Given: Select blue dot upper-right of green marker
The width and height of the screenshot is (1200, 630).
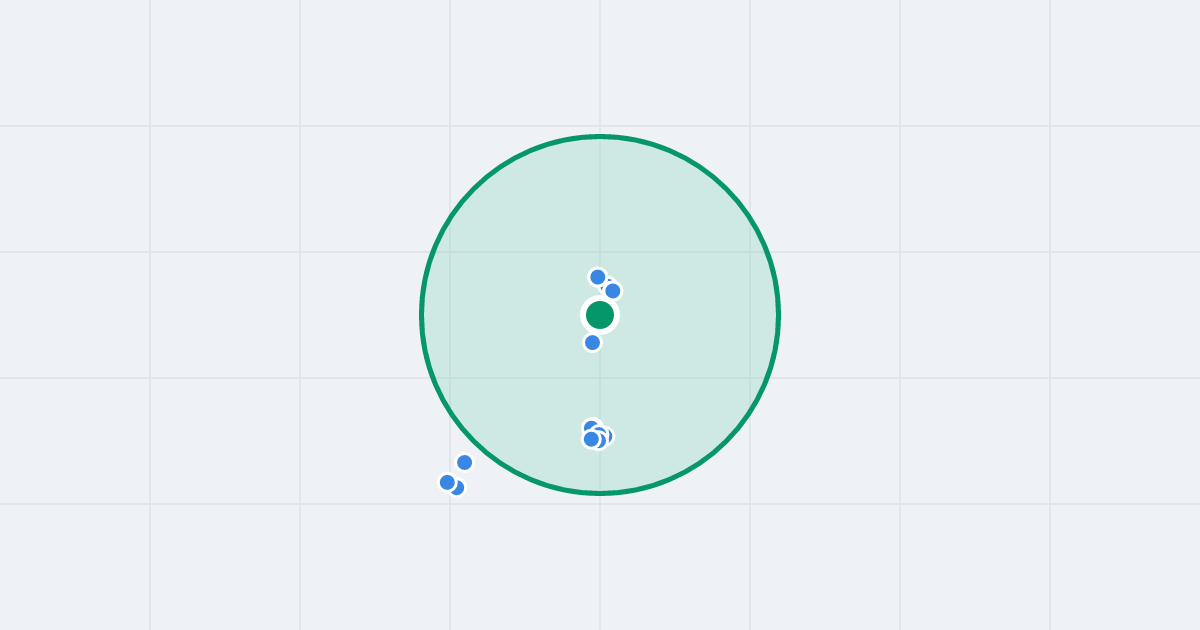Looking at the screenshot, I should click(x=613, y=291).
